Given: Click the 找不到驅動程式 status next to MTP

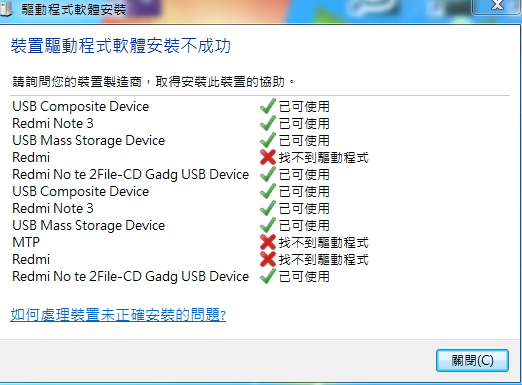Looking at the screenshot, I should [x=324, y=243].
